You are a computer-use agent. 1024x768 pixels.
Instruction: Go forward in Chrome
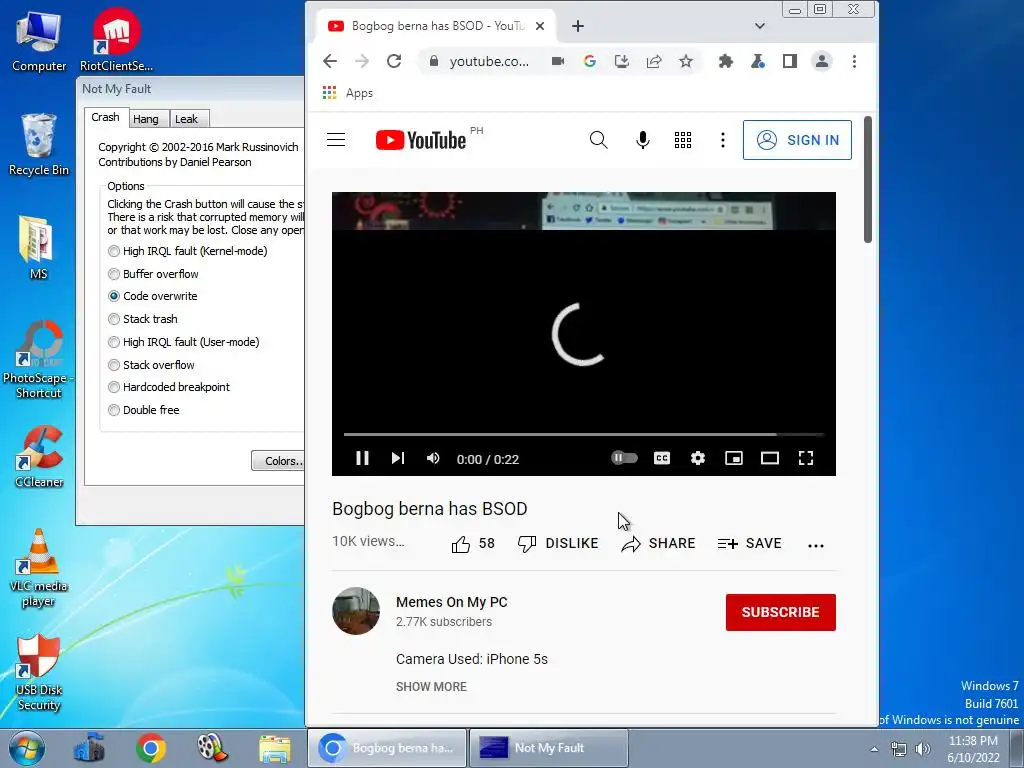coord(362,61)
